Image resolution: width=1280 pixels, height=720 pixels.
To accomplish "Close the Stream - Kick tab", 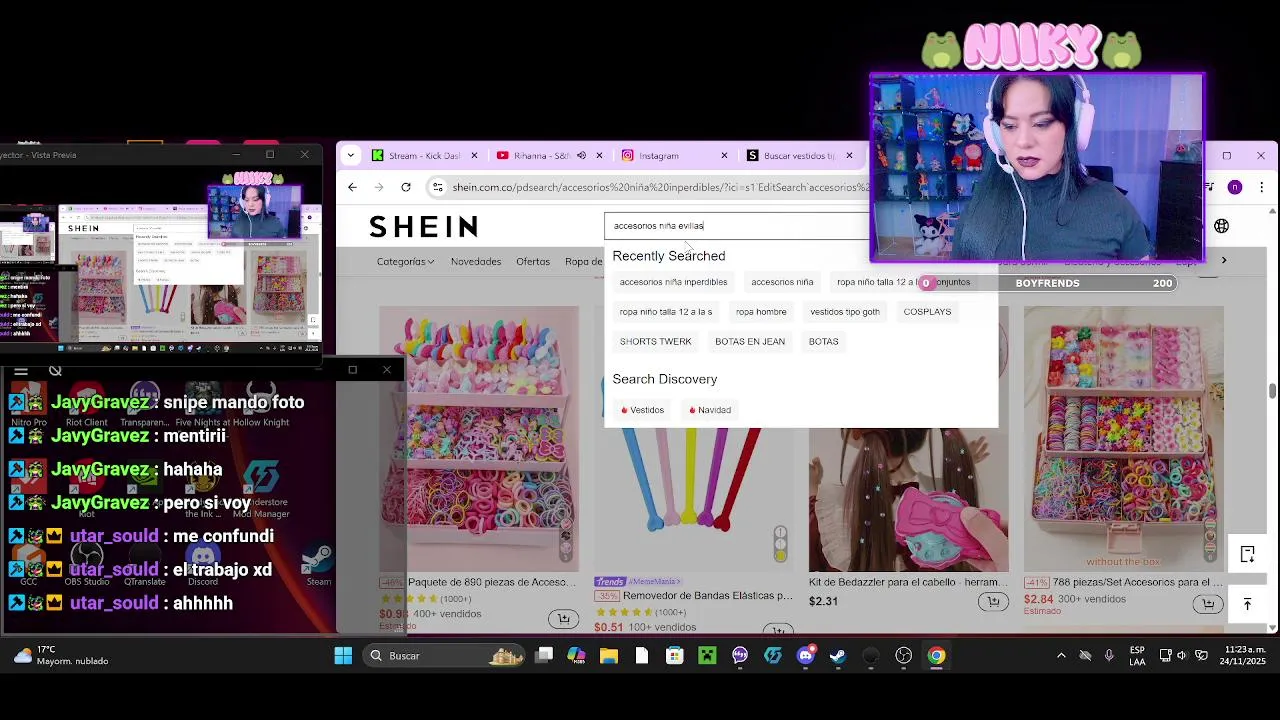I will pyautogui.click(x=474, y=155).
